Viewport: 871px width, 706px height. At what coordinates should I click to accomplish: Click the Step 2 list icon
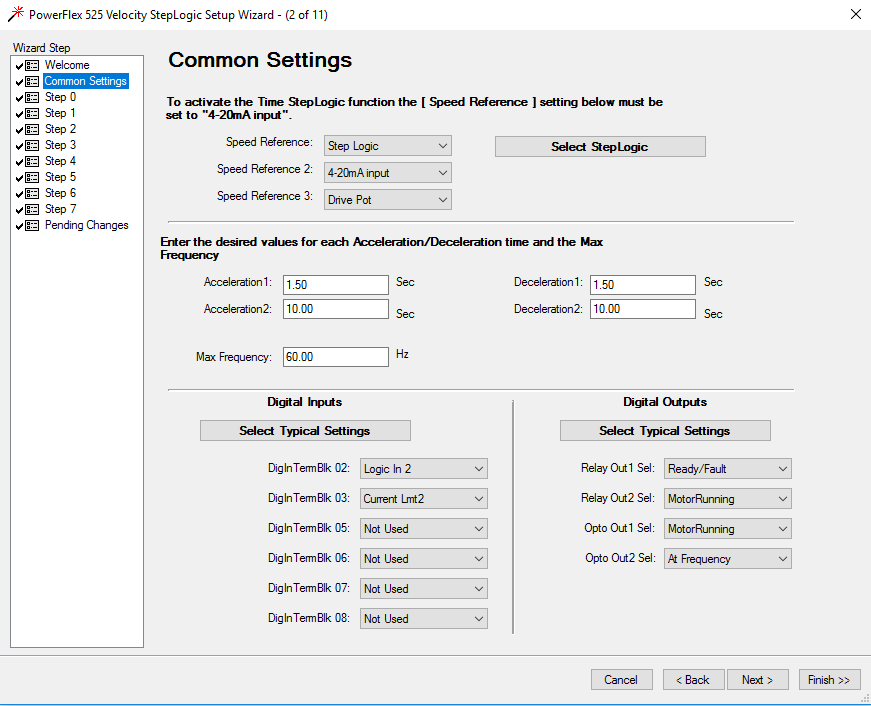point(32,129)
